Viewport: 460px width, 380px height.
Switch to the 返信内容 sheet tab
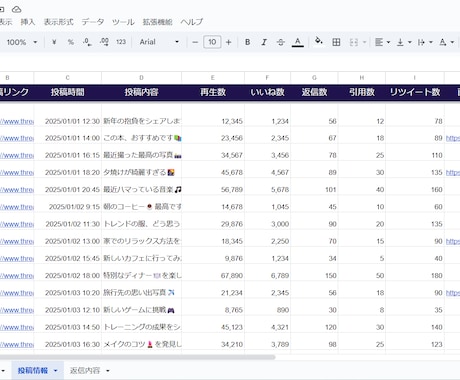pyautogui.click(x=85, y=370)
